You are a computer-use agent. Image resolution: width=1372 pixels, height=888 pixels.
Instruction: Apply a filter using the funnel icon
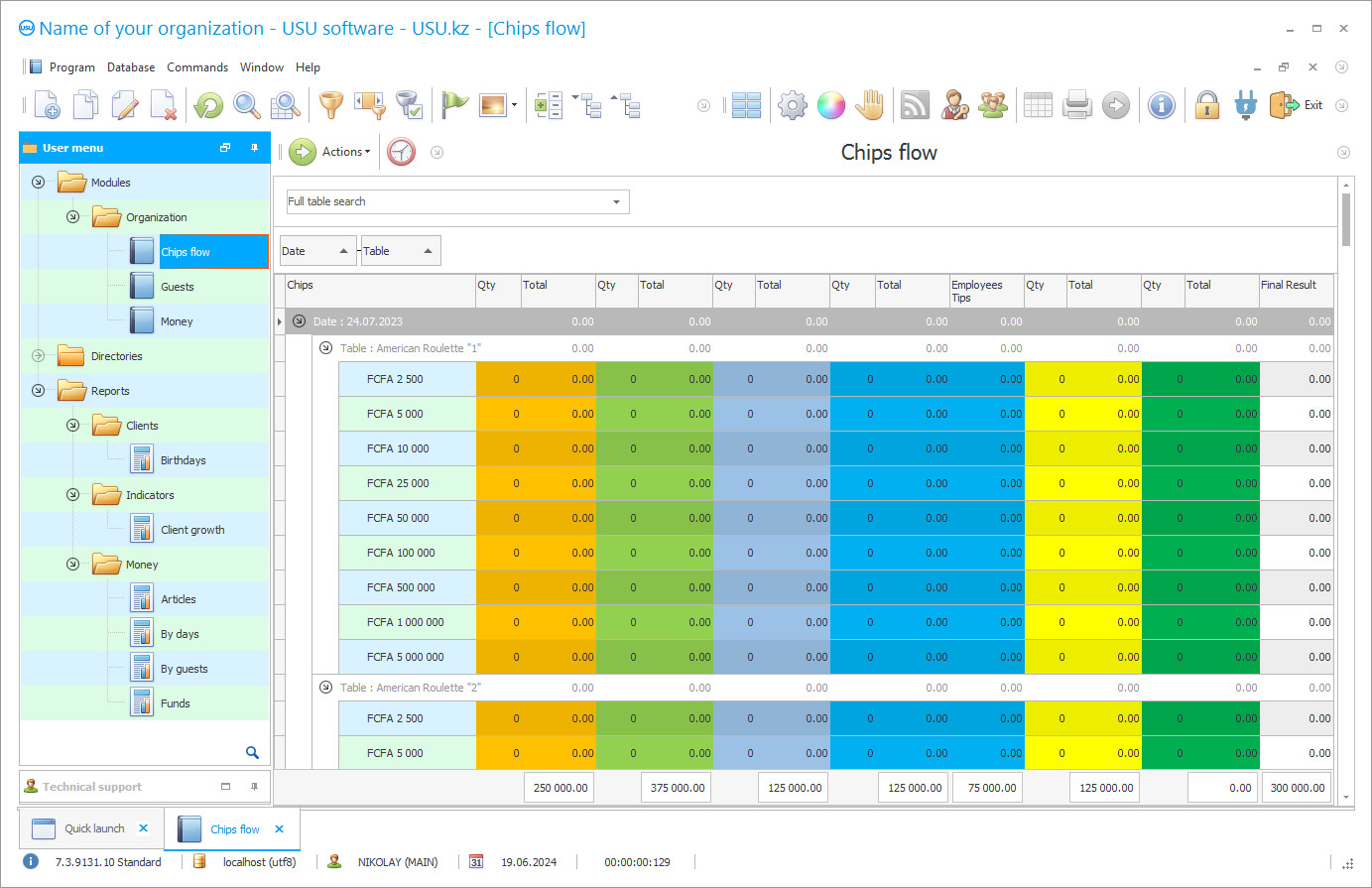(331, 104)
